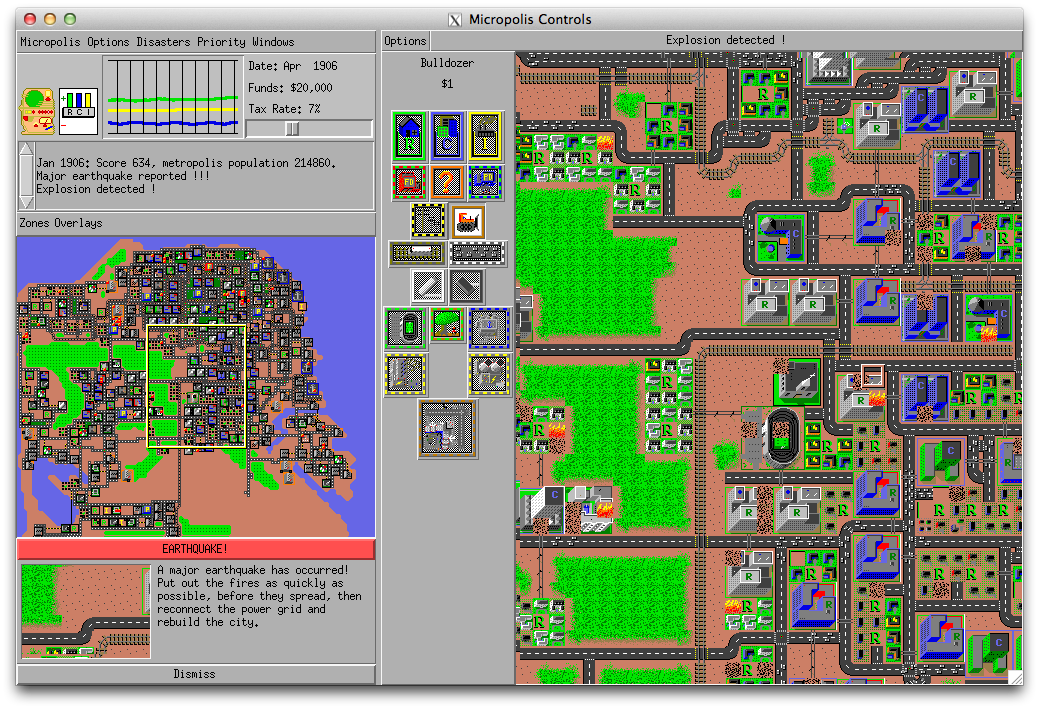Viewport: 1039px width, 709px height.
Task: Pick the Park planting tool
Action: pyautogui.click(x=446, y=326)
